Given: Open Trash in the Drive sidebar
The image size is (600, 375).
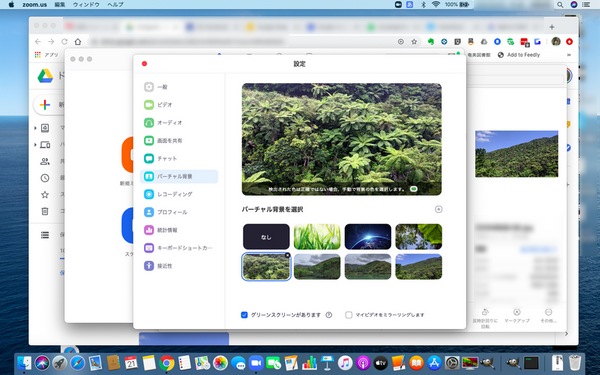Looking at the screenshot, I should click(45, 211).
